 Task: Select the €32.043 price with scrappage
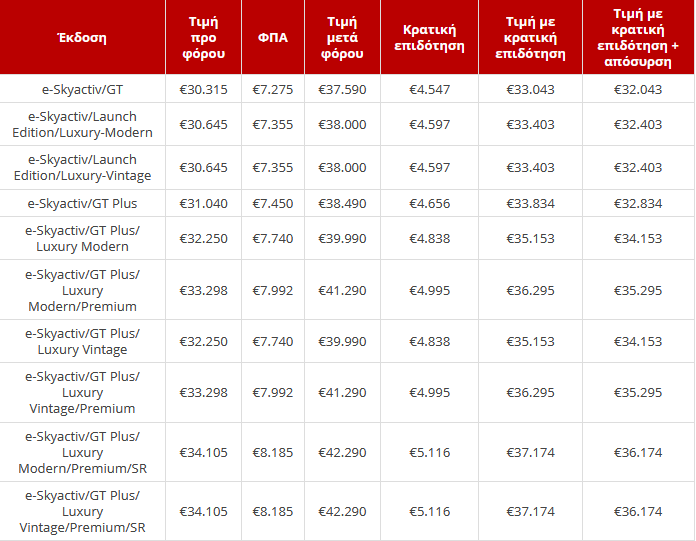(x=638, y=89)
